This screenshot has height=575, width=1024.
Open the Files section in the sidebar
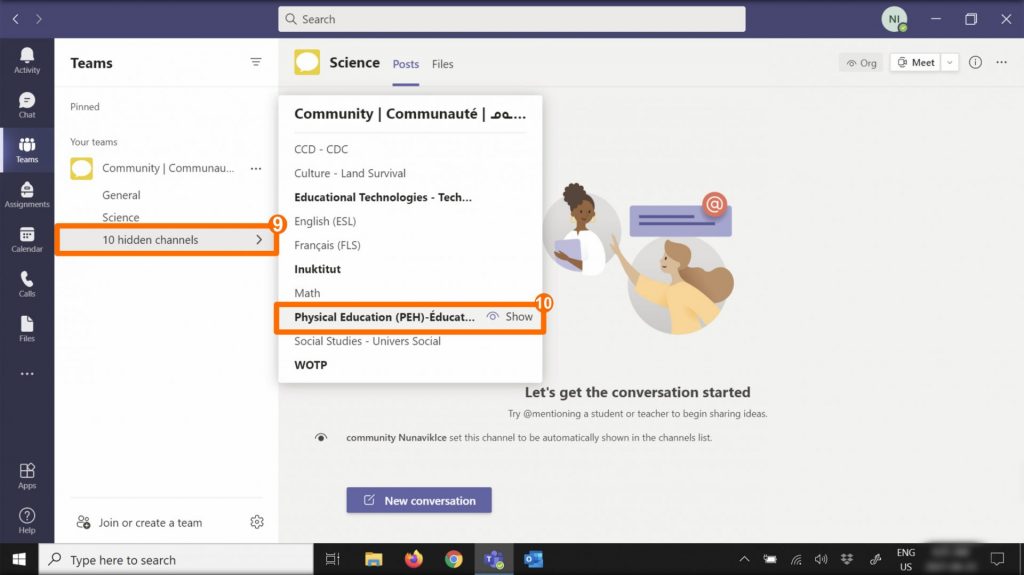pos(27,329)
